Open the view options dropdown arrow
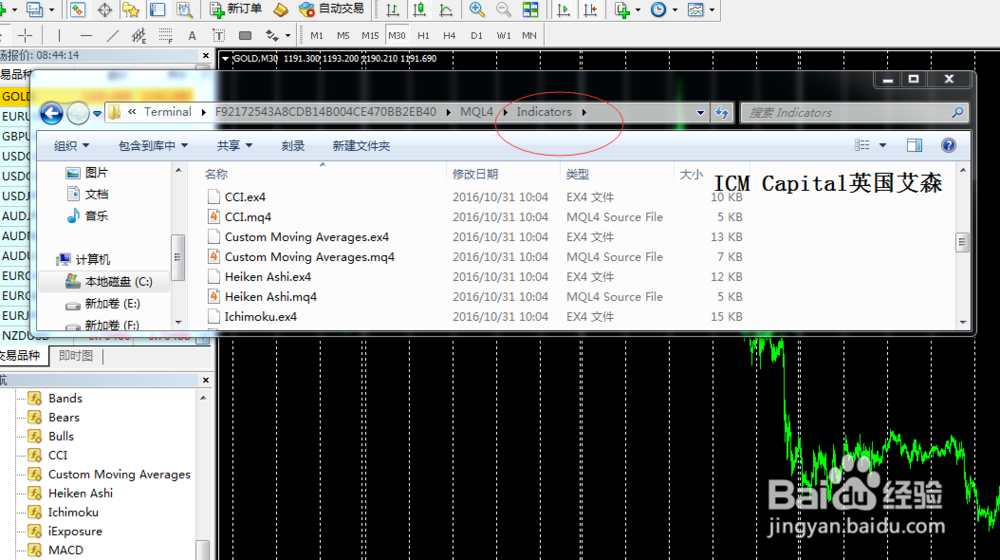The width and height of the screenshot is (1000, 560). coord(883,145)
